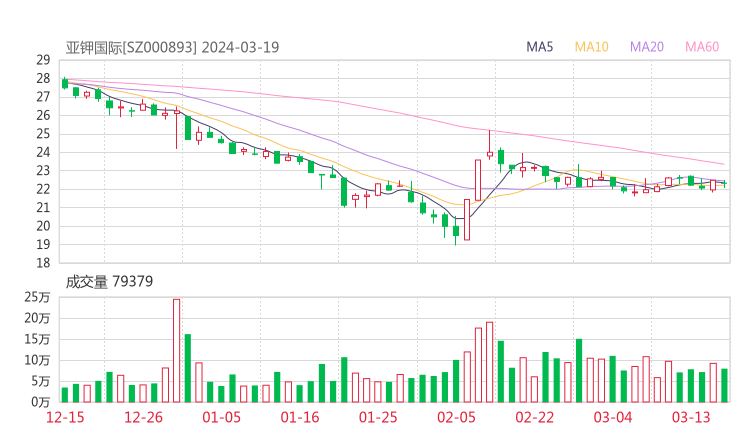Click the MA10 legend label
This screenshot has width=740, height=440.
pyautogui.click(x=591, y=47)
